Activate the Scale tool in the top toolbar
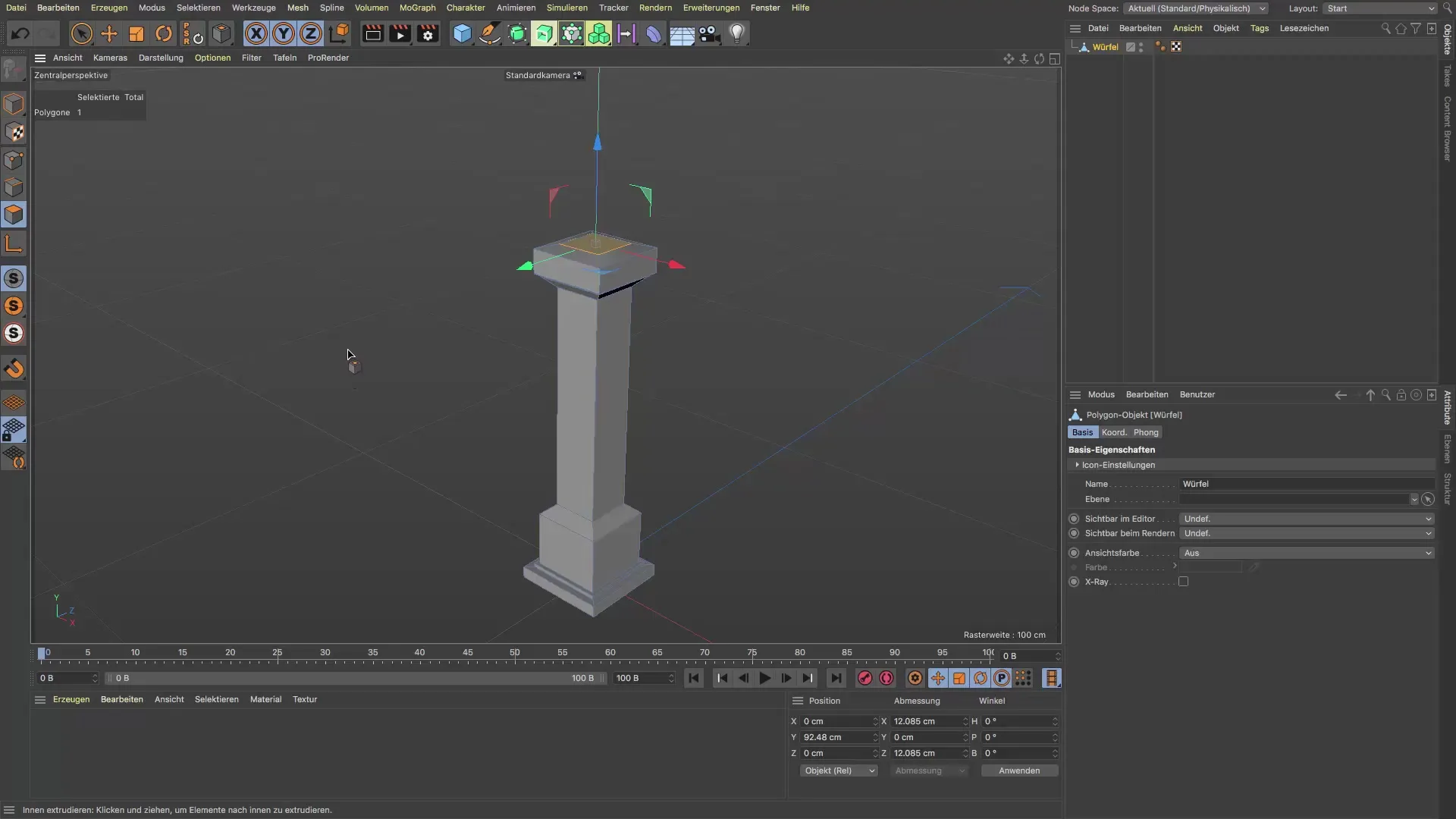The height and width of the screenshot is (819, 1456). (136, 33)
